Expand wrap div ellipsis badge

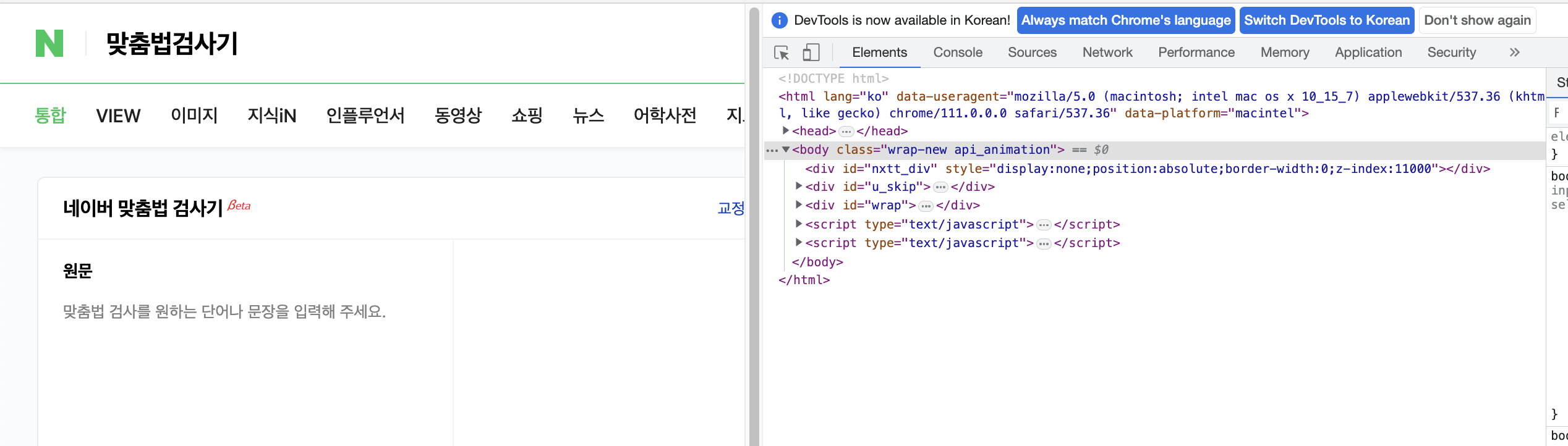tap(926, 206)
